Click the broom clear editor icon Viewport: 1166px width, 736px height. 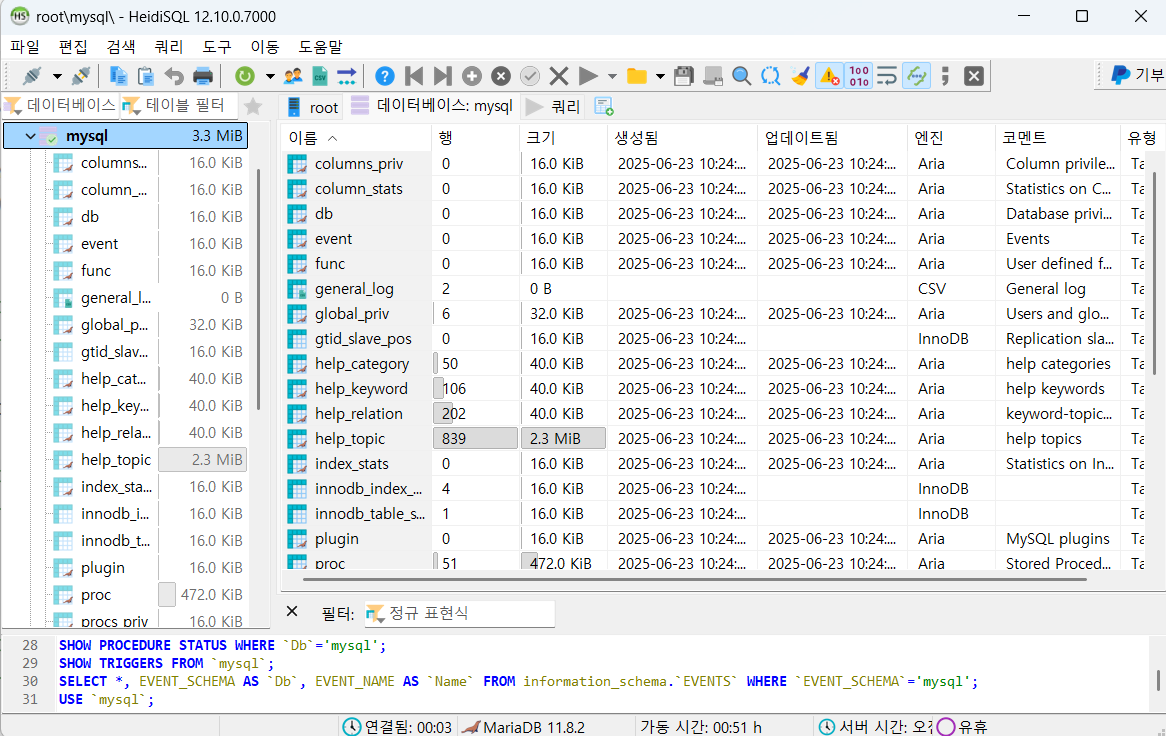(800, 76)
